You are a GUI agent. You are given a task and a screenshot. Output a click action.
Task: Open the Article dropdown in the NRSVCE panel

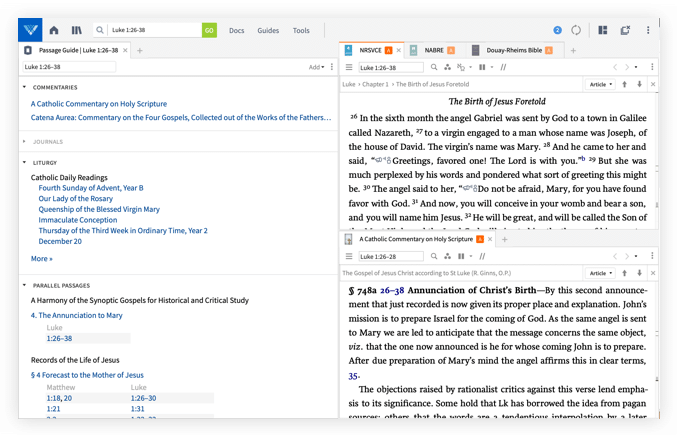(x=600, y=85)
